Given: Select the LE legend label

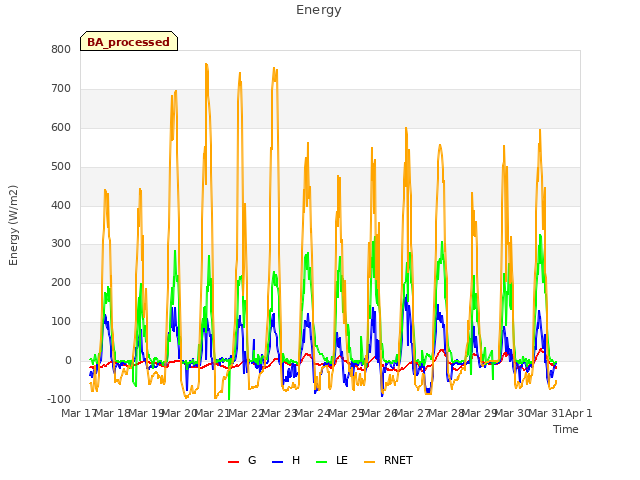Looking at the screenshot, I should (342, 460).
